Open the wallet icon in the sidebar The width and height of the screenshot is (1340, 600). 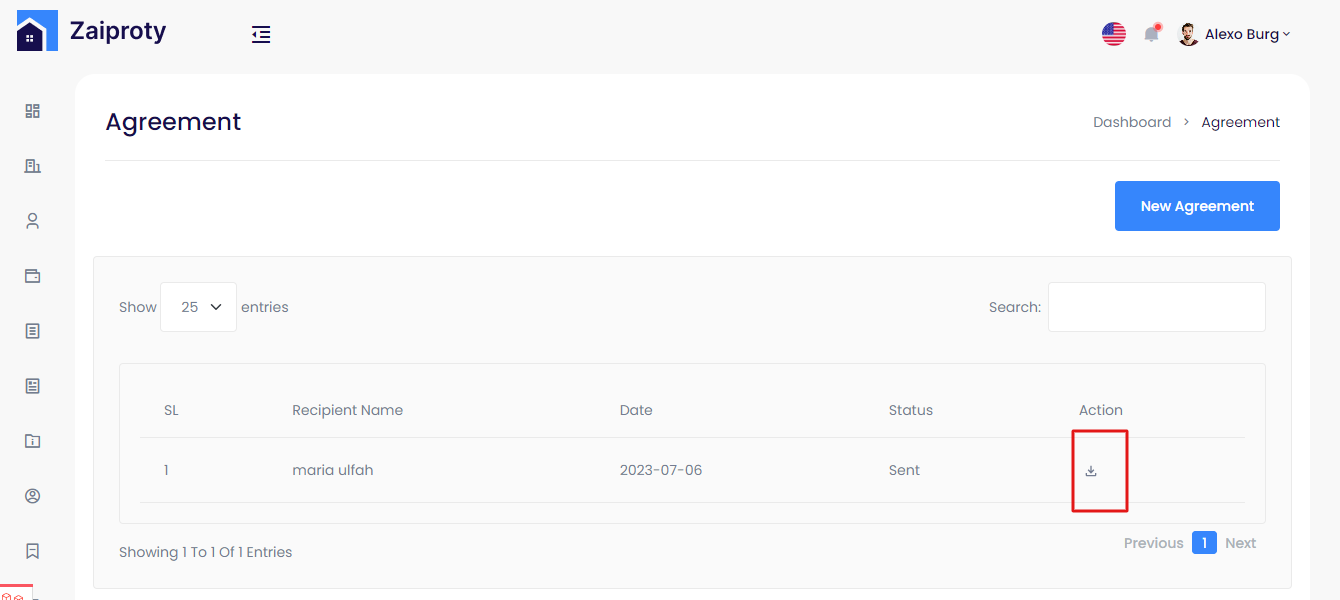[x=32, y=276]
